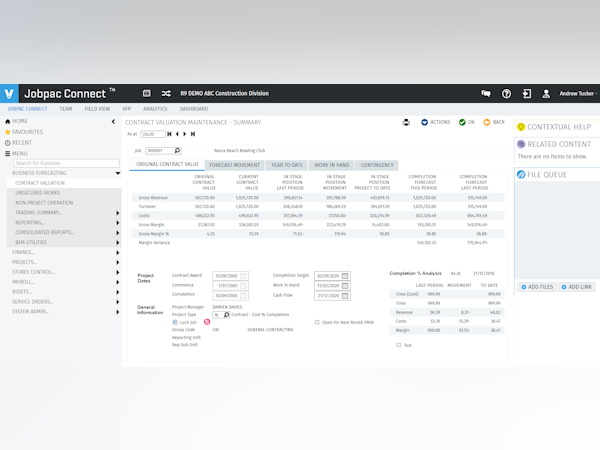This screenshot has width=600, height=450.
Task: Toggle the Lock Job checkbox
Action: pyautogui.click(x=175, y=322)
